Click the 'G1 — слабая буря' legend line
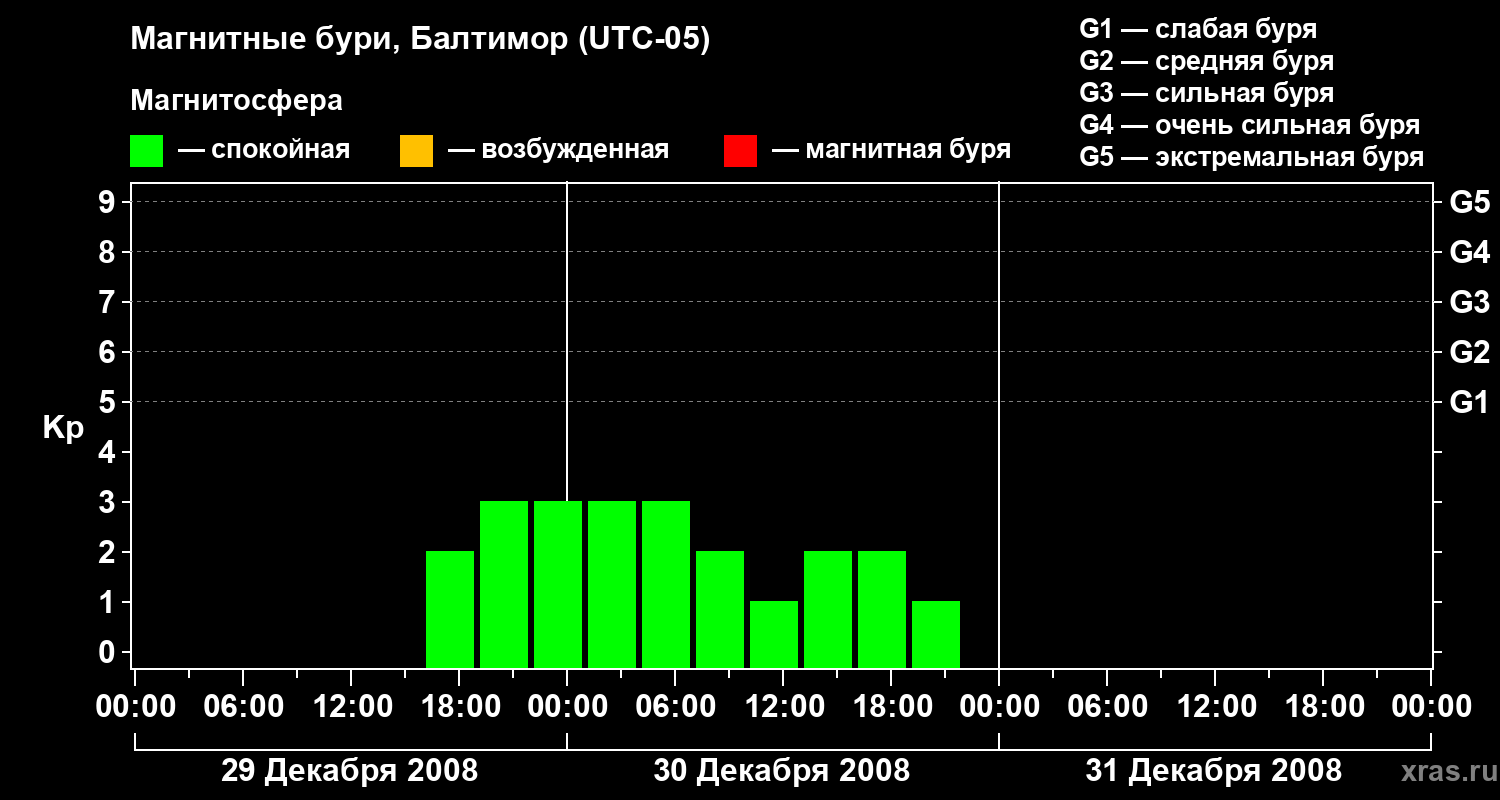This screenshot has width=1500, height=800. click(x=1198, y=29)
